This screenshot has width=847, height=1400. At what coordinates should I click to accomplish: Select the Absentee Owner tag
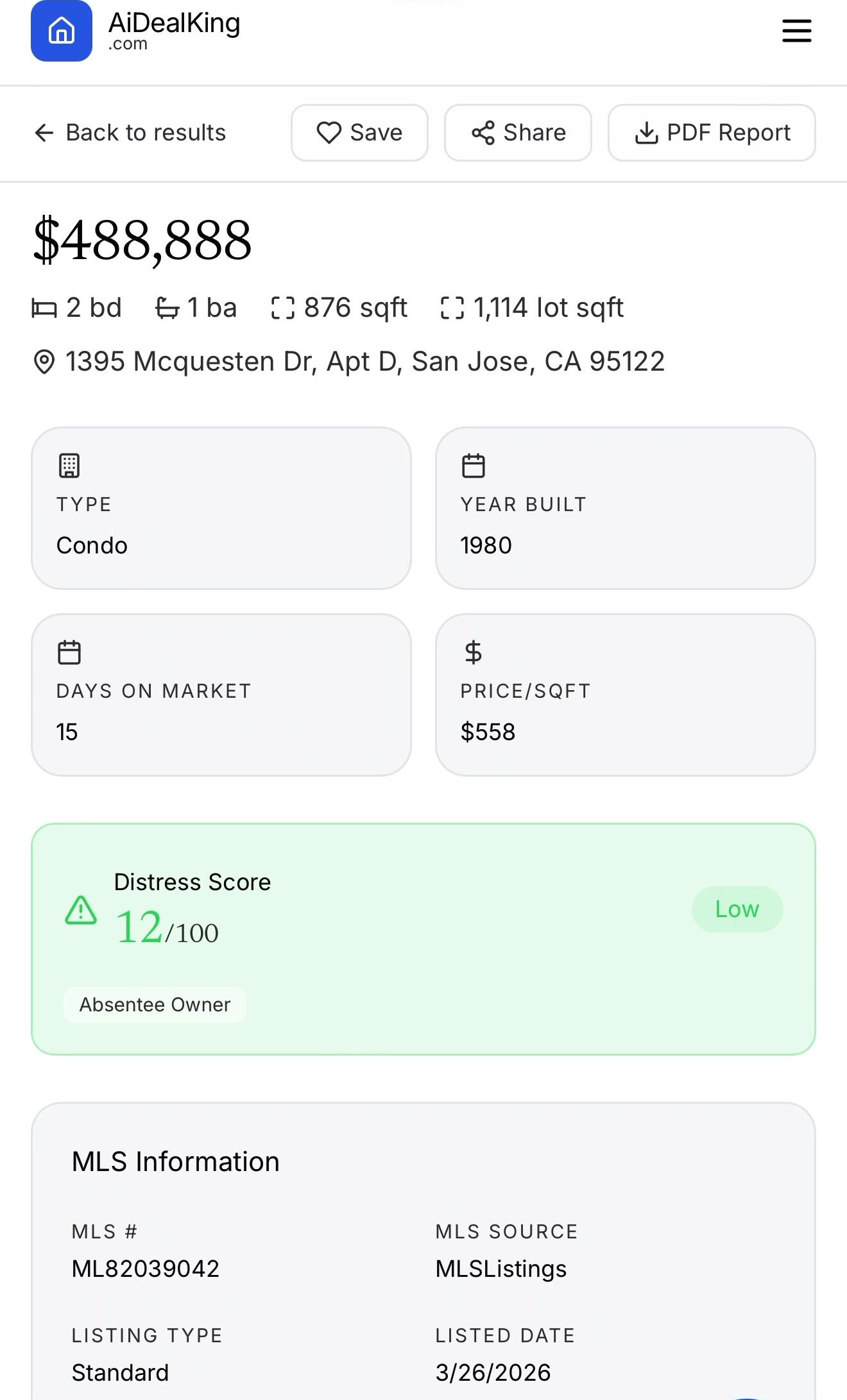(x=155, y=1004)
